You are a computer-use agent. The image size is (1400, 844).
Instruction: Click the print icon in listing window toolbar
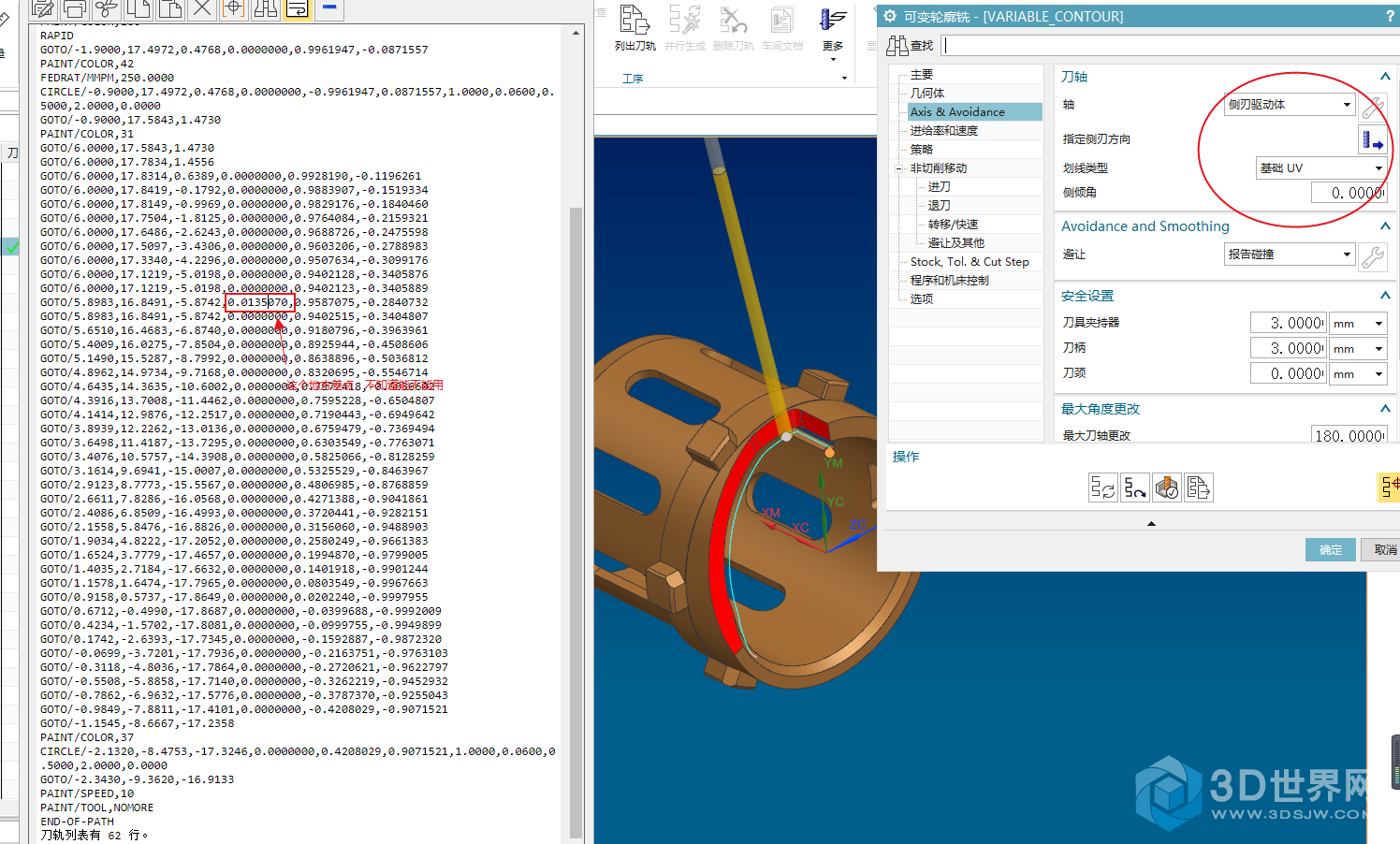(x=75, y=9)
